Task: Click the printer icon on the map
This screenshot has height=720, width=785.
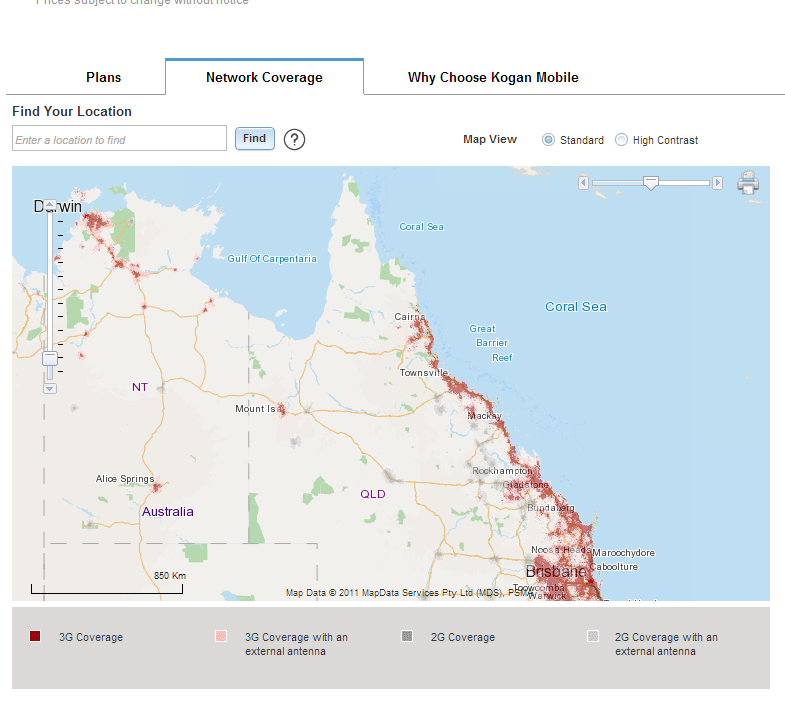Action: 748,183
